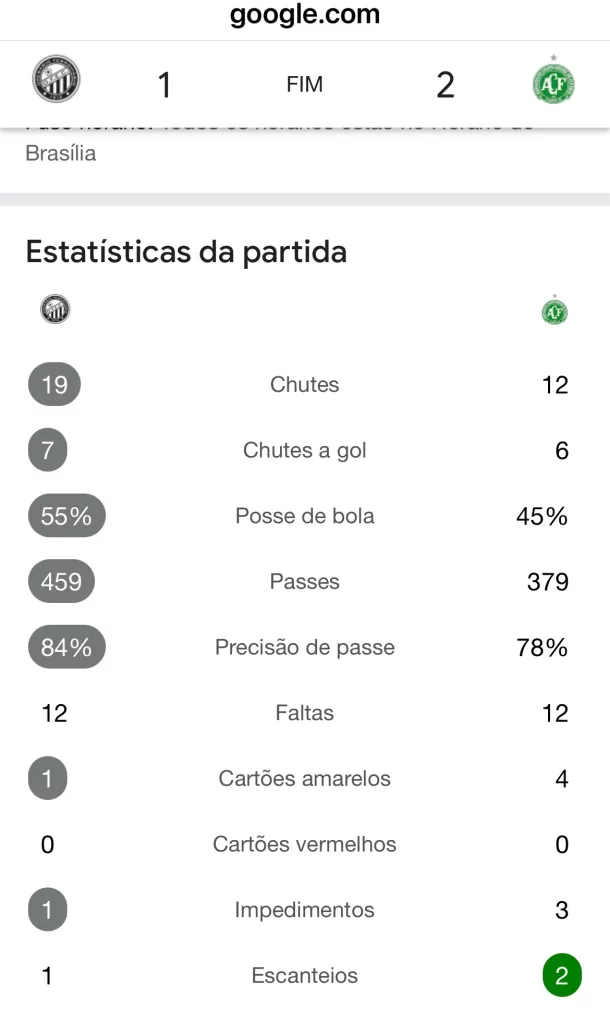The image size is (610, 1024).
Task: Select the small green ACF badge above statistics
Action: point(554,310)
